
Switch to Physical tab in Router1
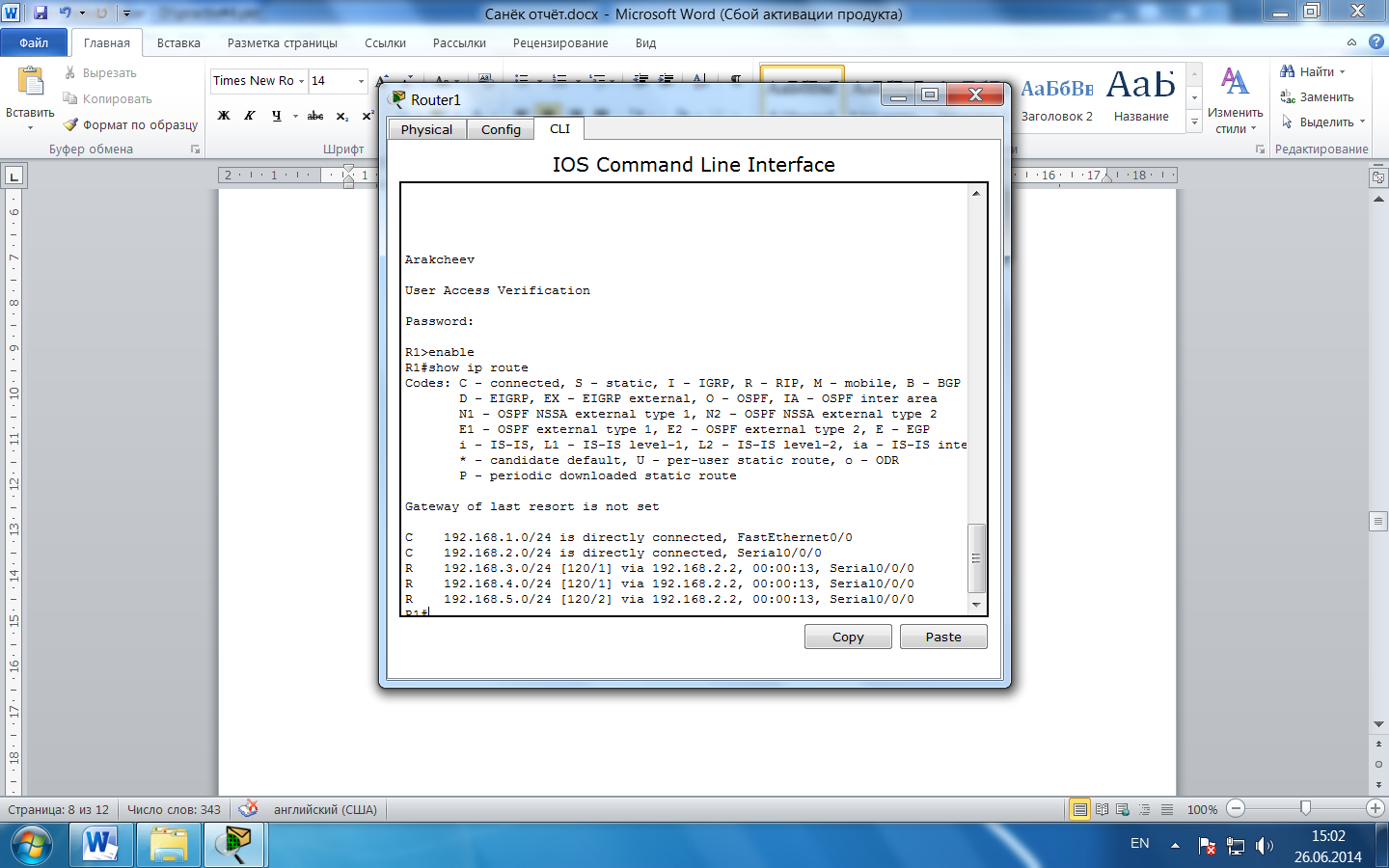point(426,129)
